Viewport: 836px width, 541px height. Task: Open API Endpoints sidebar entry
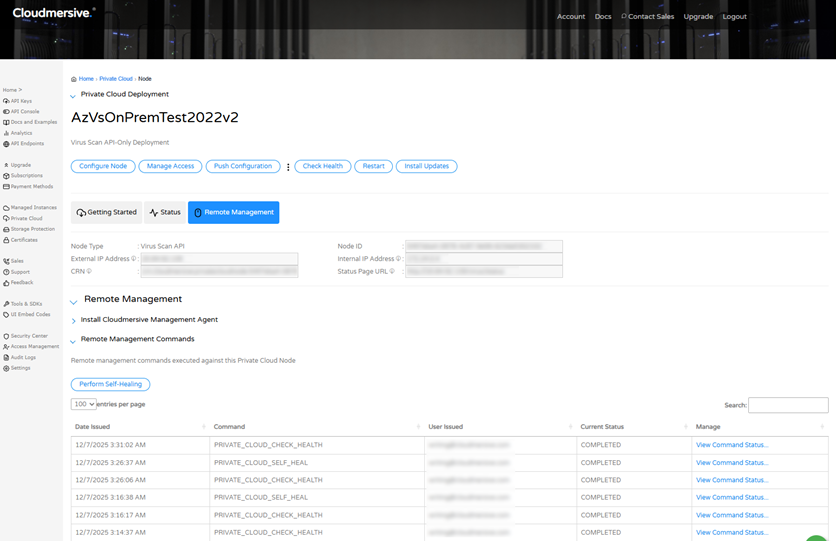(x=23, y=143)
